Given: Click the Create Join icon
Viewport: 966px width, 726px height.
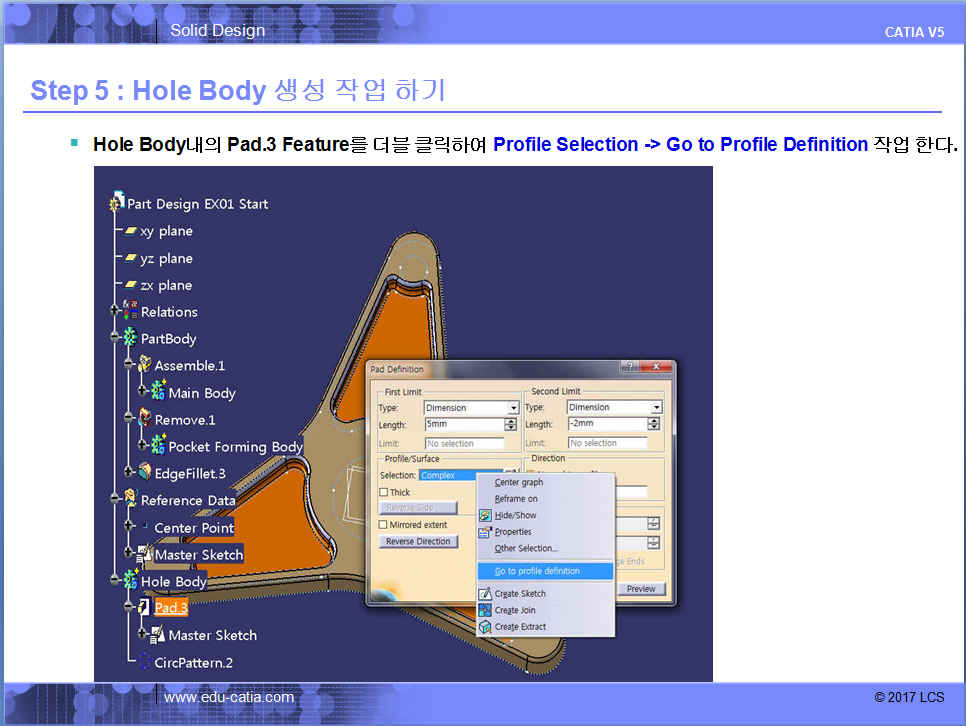Looking at the screenshot, I should 485,610.
